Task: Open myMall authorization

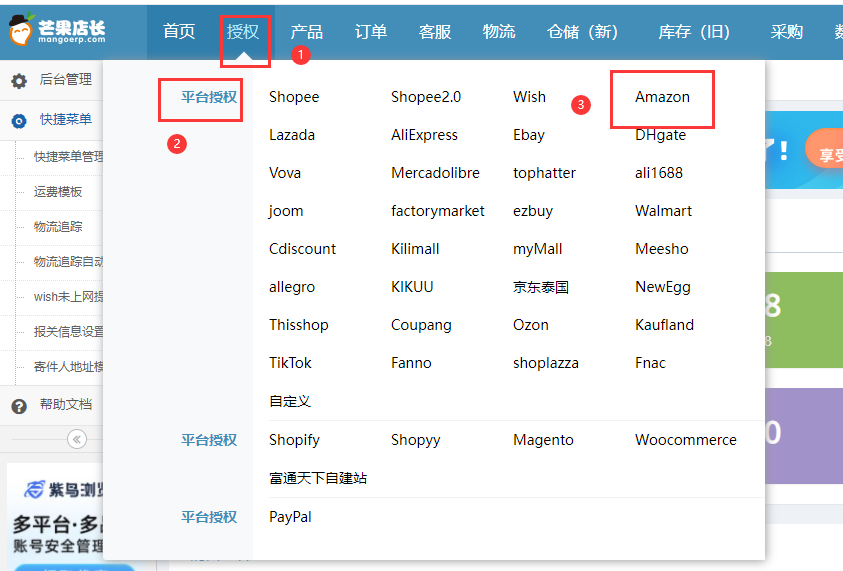Action: (x=538, y=249)
